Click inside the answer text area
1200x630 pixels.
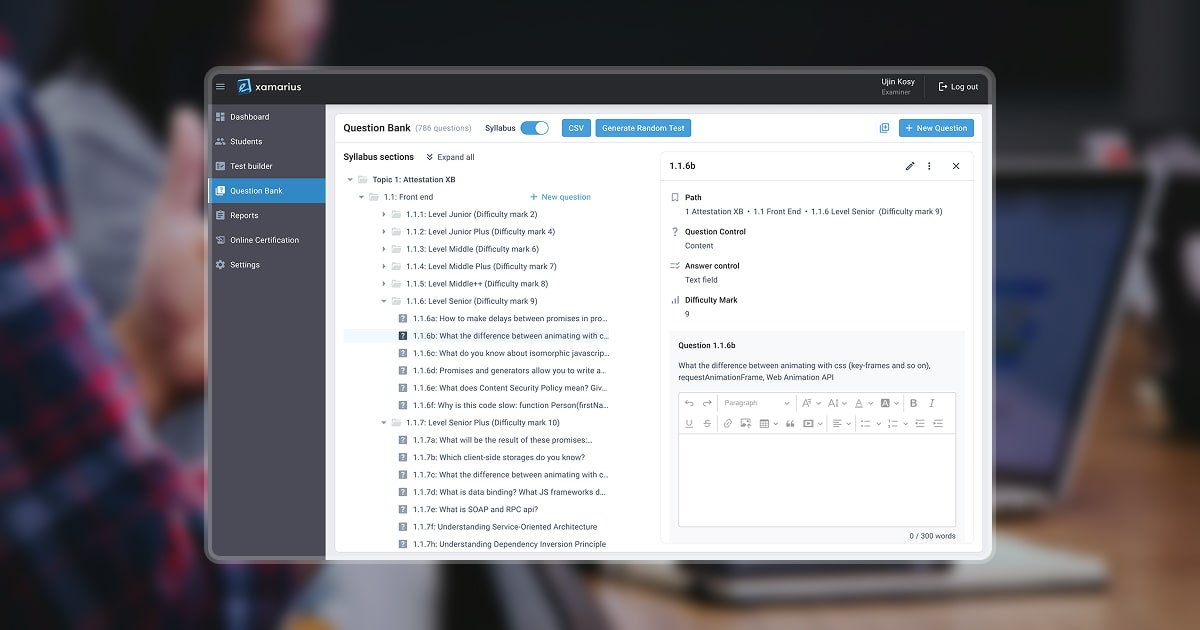coord(816,480)
